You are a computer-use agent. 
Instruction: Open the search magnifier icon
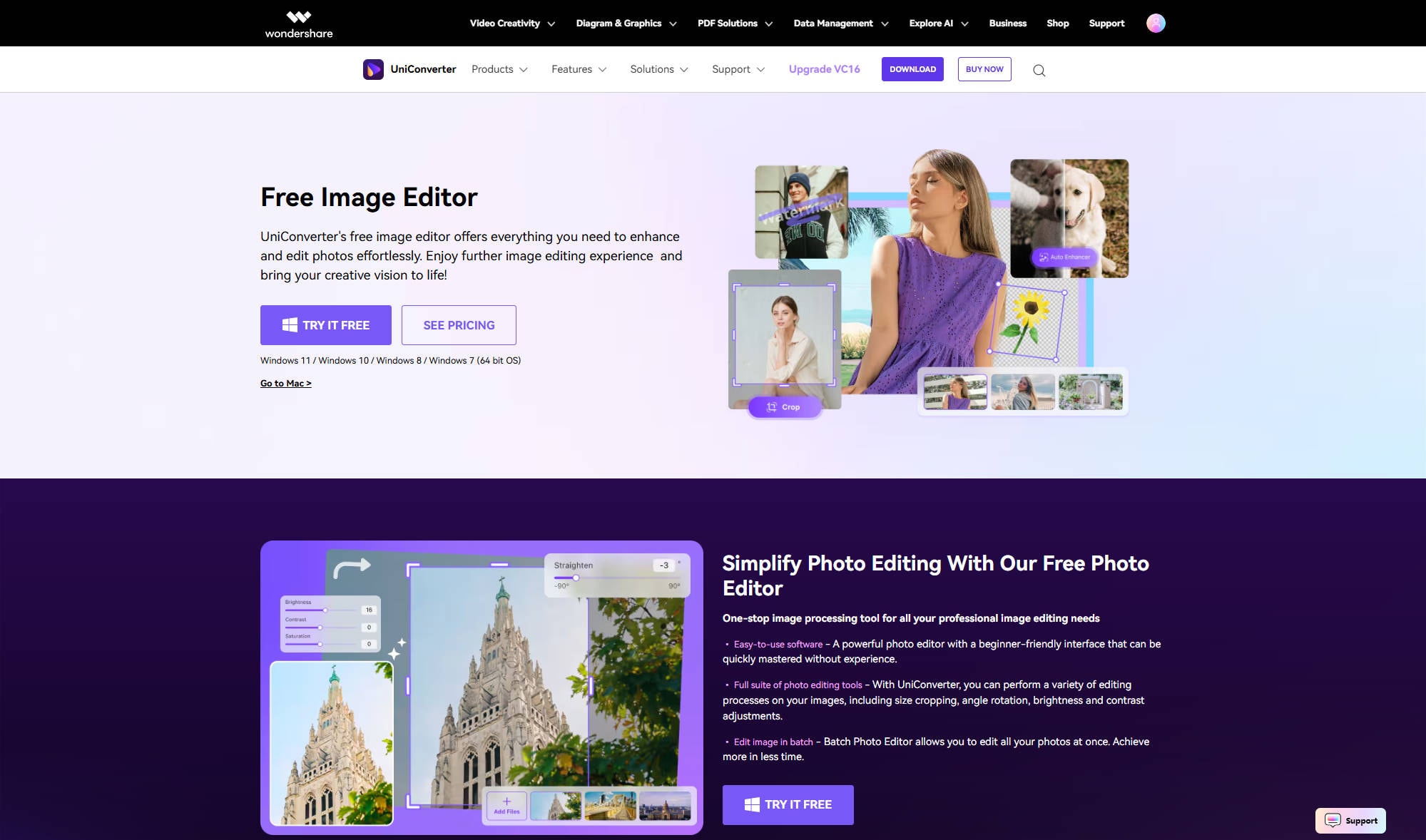1039,70
